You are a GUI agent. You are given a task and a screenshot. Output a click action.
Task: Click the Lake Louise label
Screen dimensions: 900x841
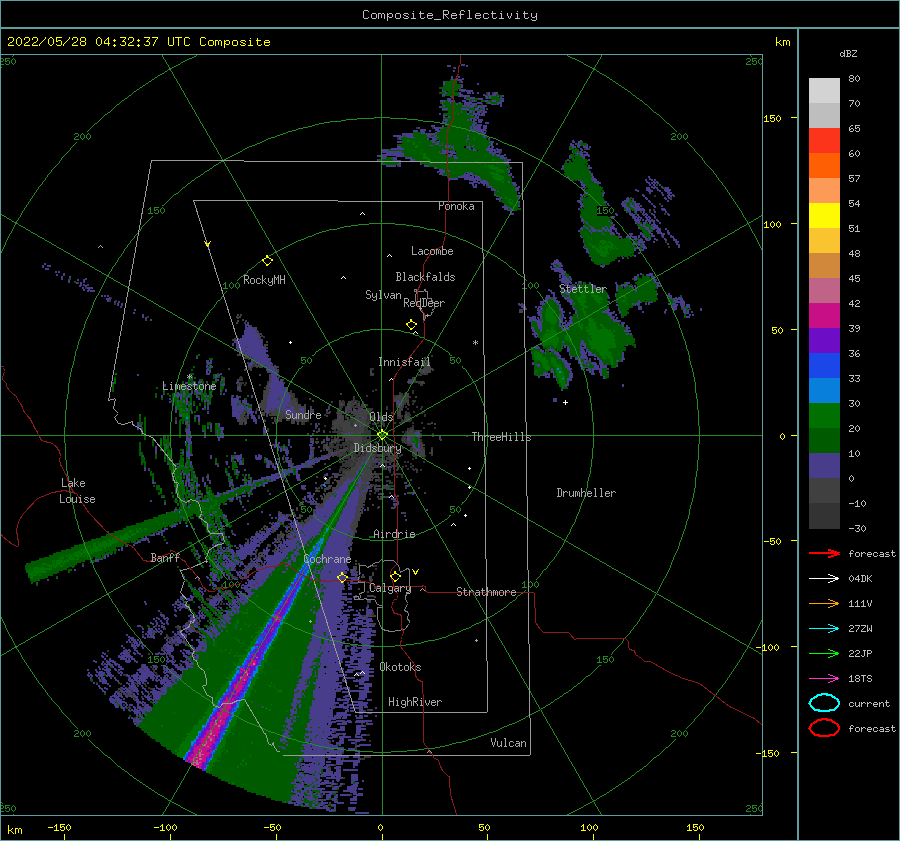[x=77, y=491]
